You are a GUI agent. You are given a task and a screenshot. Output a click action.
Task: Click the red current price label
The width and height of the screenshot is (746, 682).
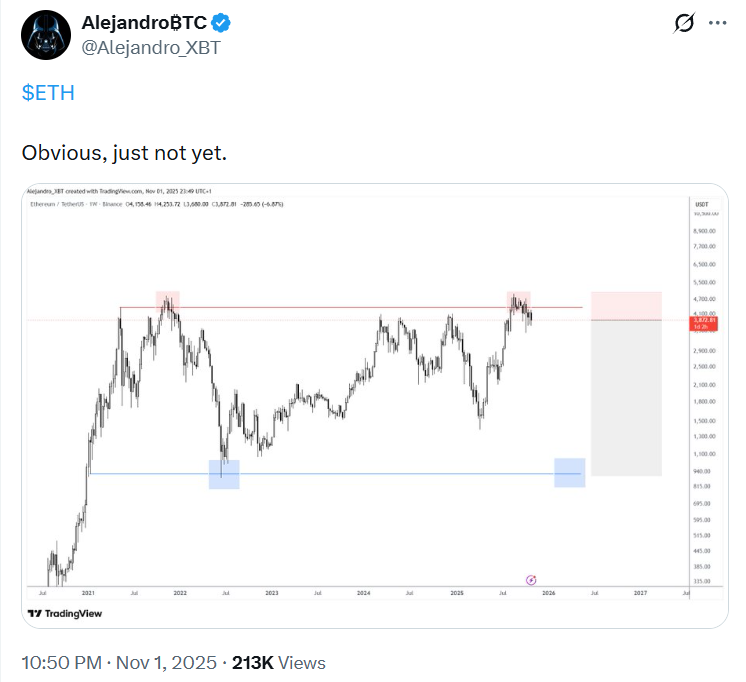703,323
